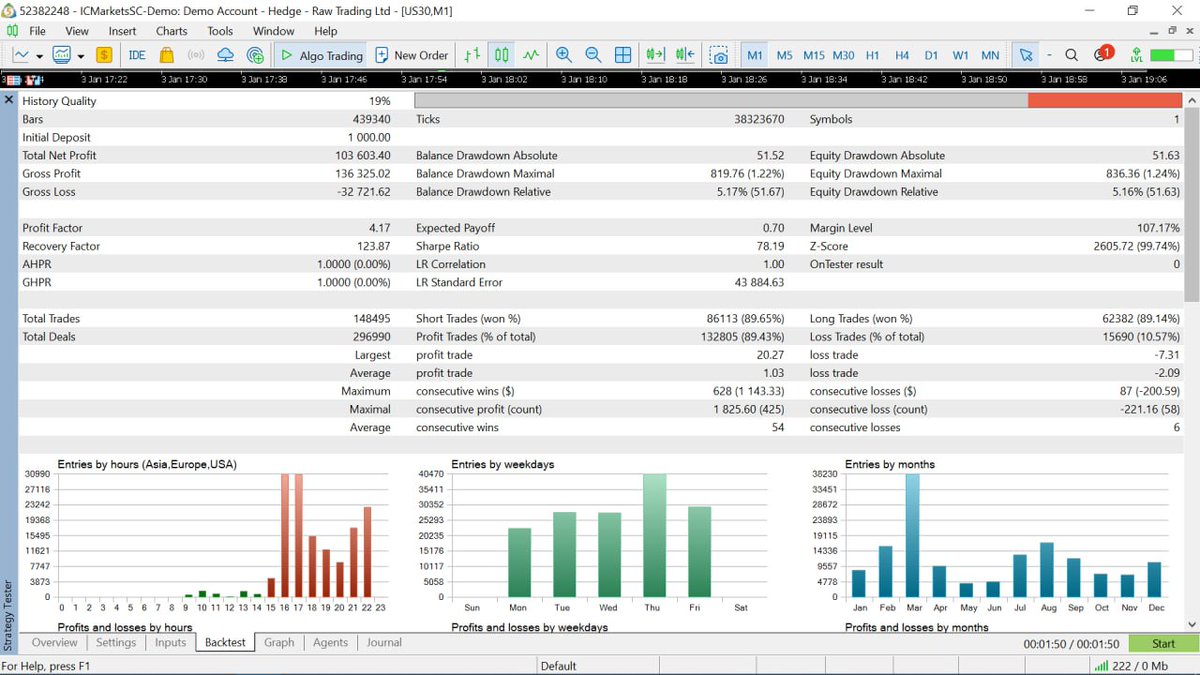Take a chart screenshot with camera icon

[x=719, y=55]
